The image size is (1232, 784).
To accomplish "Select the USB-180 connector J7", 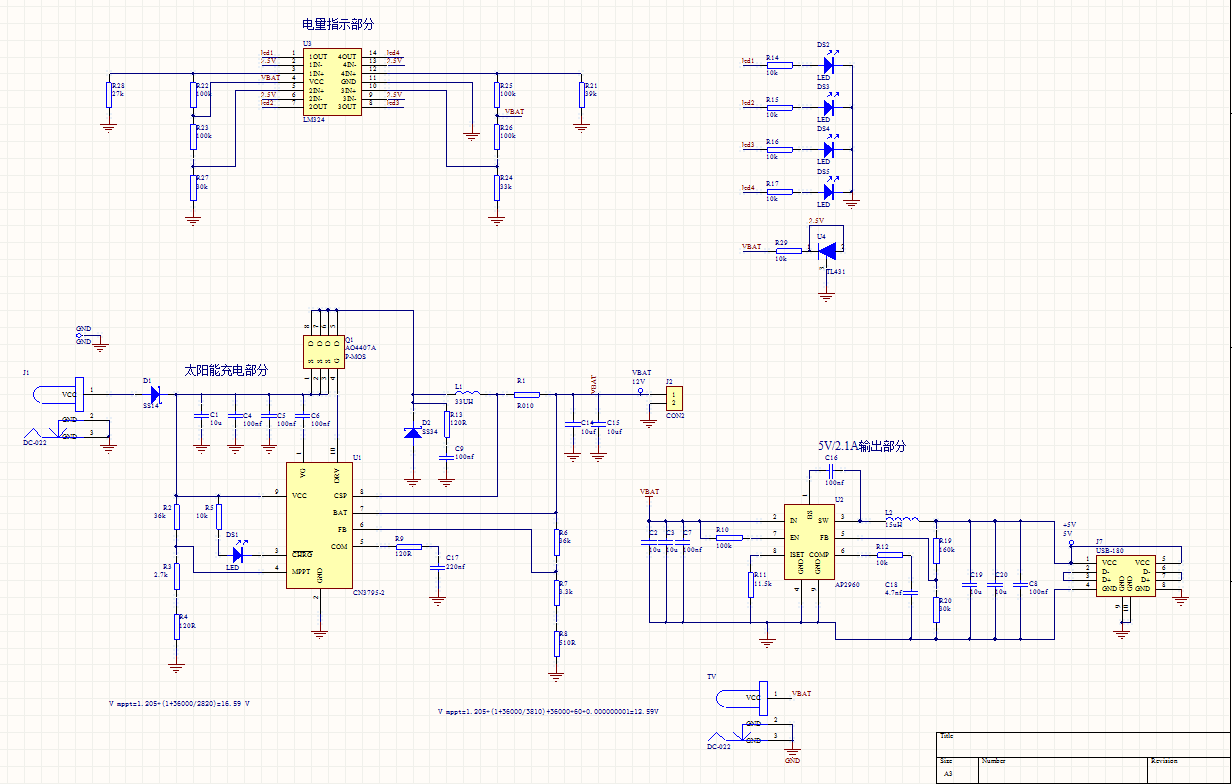I will tap(1125, 576).
